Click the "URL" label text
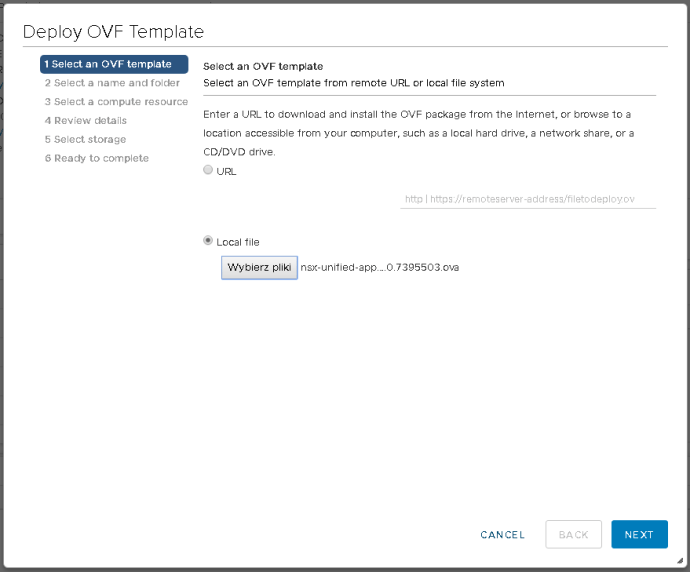This screenshot has width=690, height=572. (226, 172)
